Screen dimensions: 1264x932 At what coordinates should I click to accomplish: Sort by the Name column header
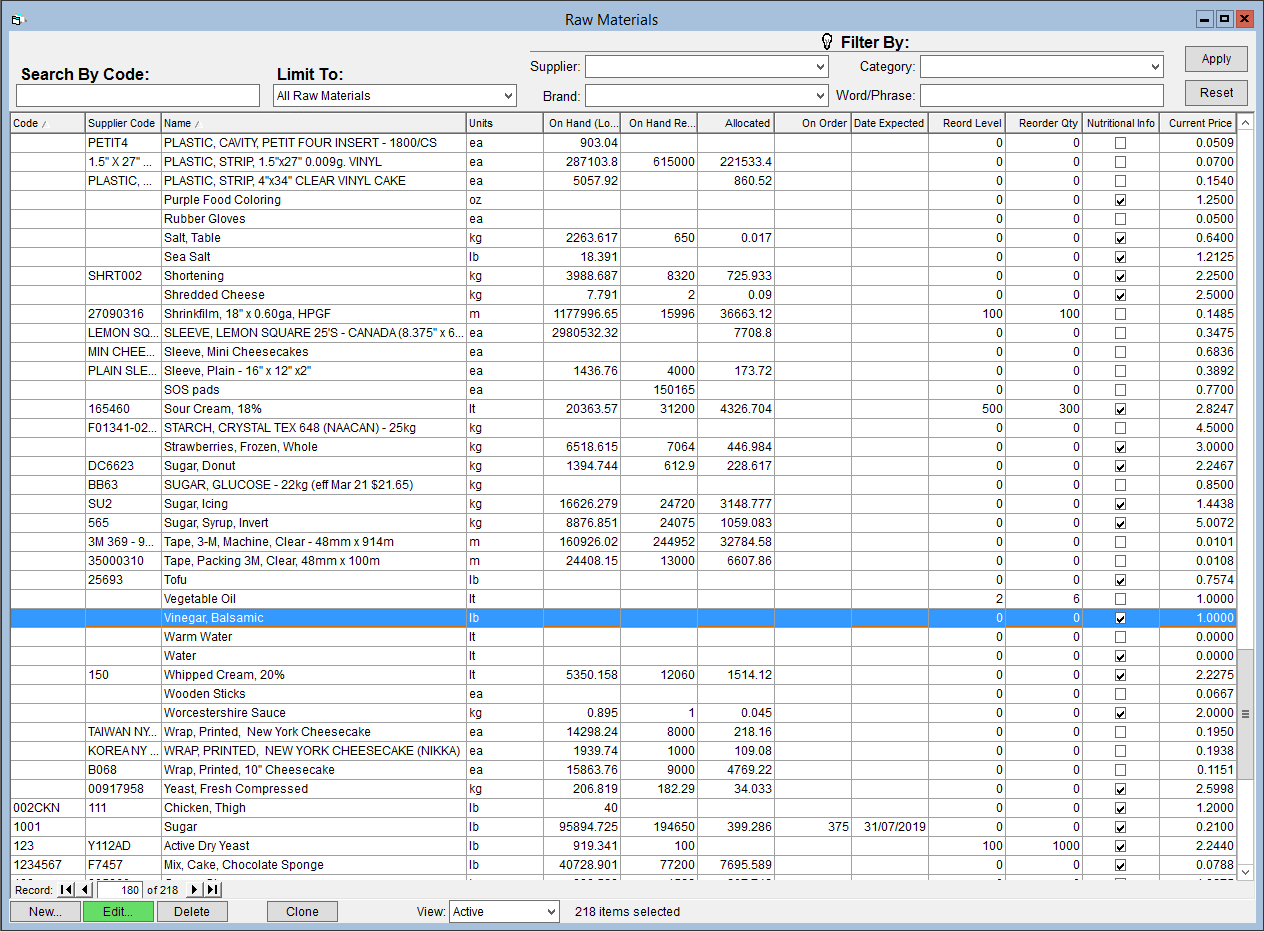[313, 123]
